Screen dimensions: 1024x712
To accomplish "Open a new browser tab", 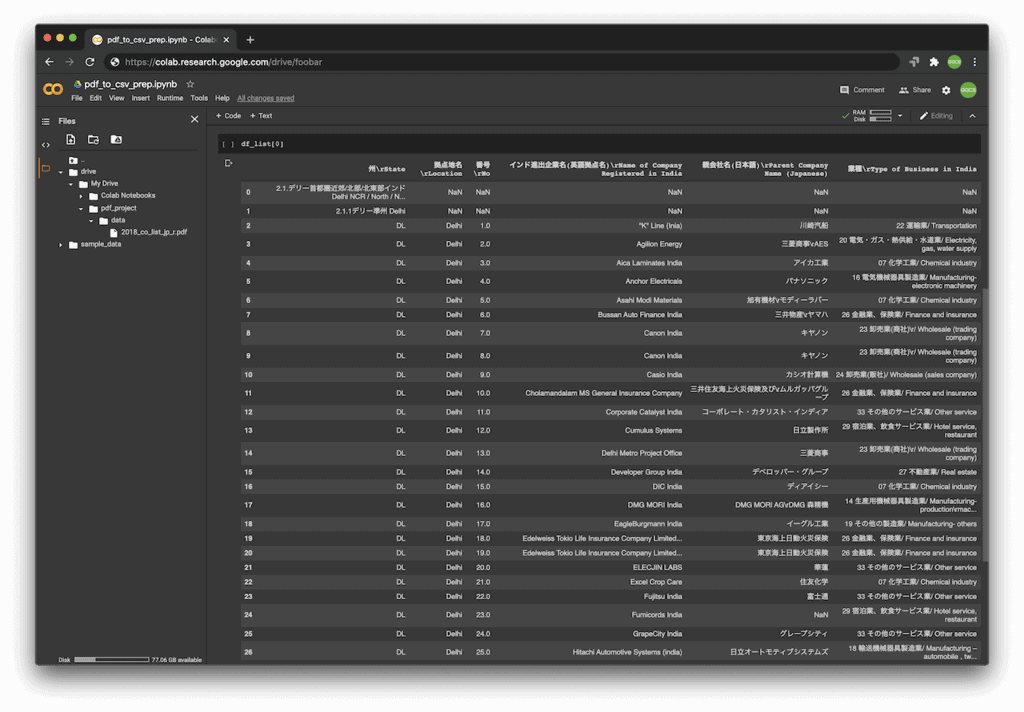I will coord(250,40).
